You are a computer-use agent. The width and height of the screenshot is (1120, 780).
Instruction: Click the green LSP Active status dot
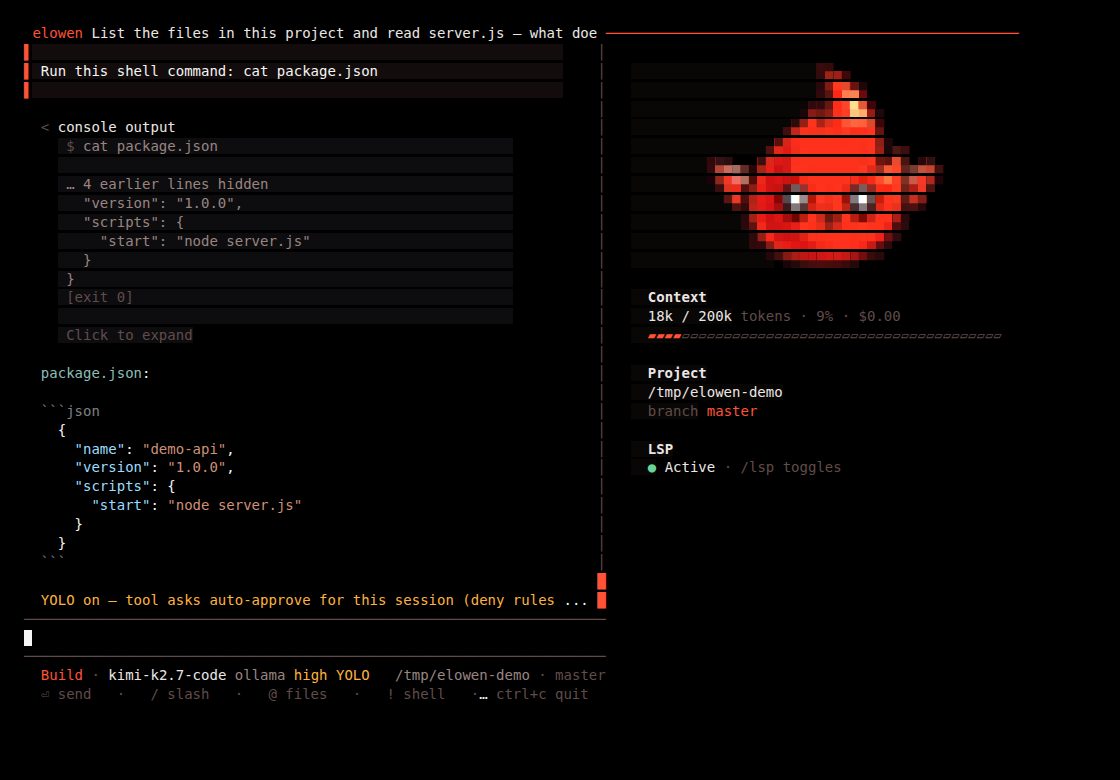click(x=652, y=468)
